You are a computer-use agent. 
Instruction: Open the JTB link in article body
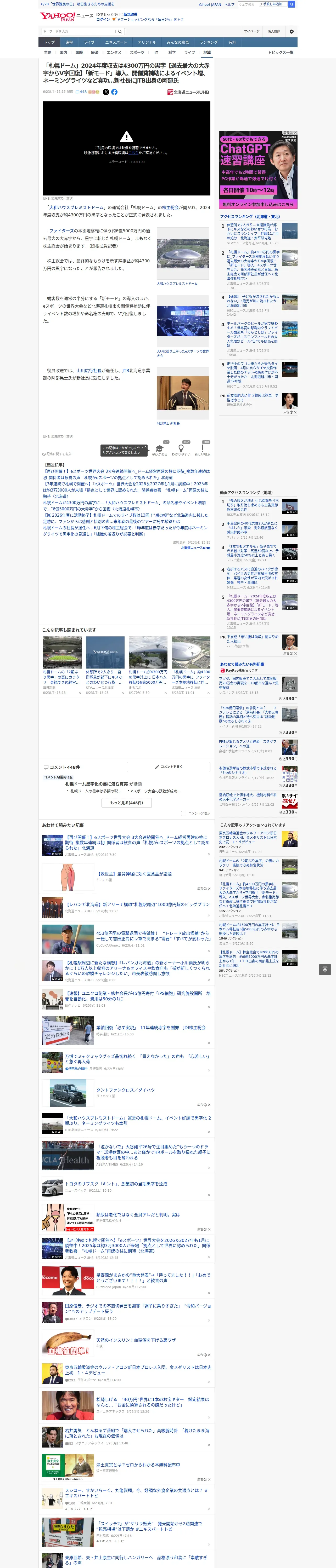126,370
